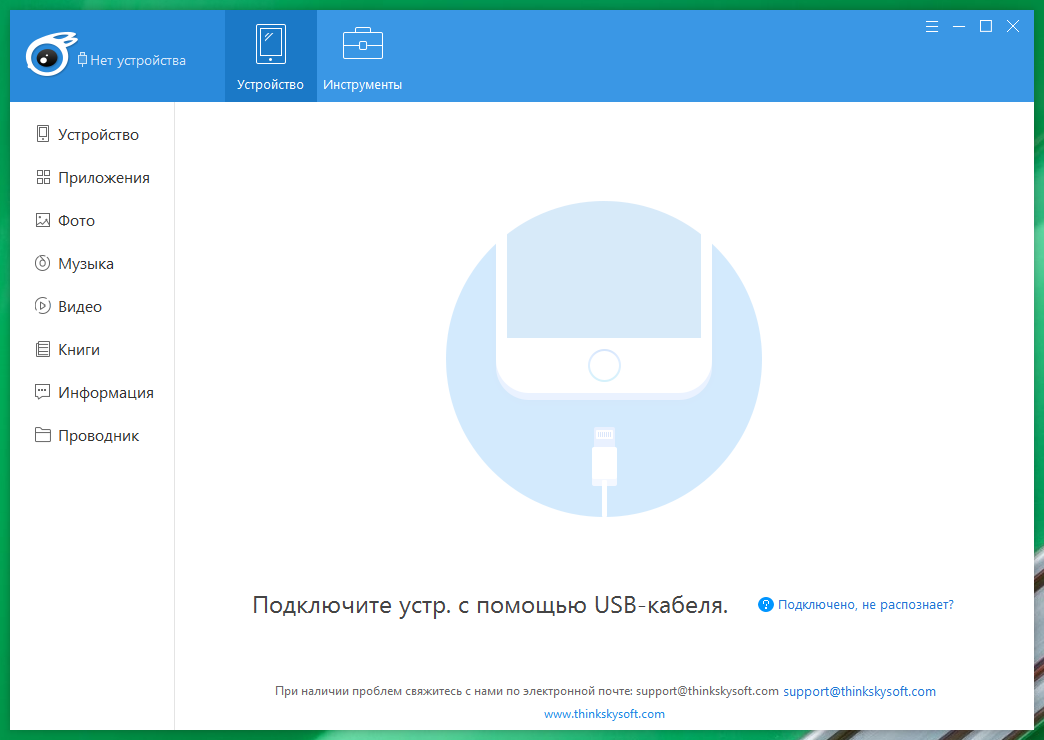The image size is (1044, 740).
Task: Click the blue question mark help icon
Action: click(766, 605)
